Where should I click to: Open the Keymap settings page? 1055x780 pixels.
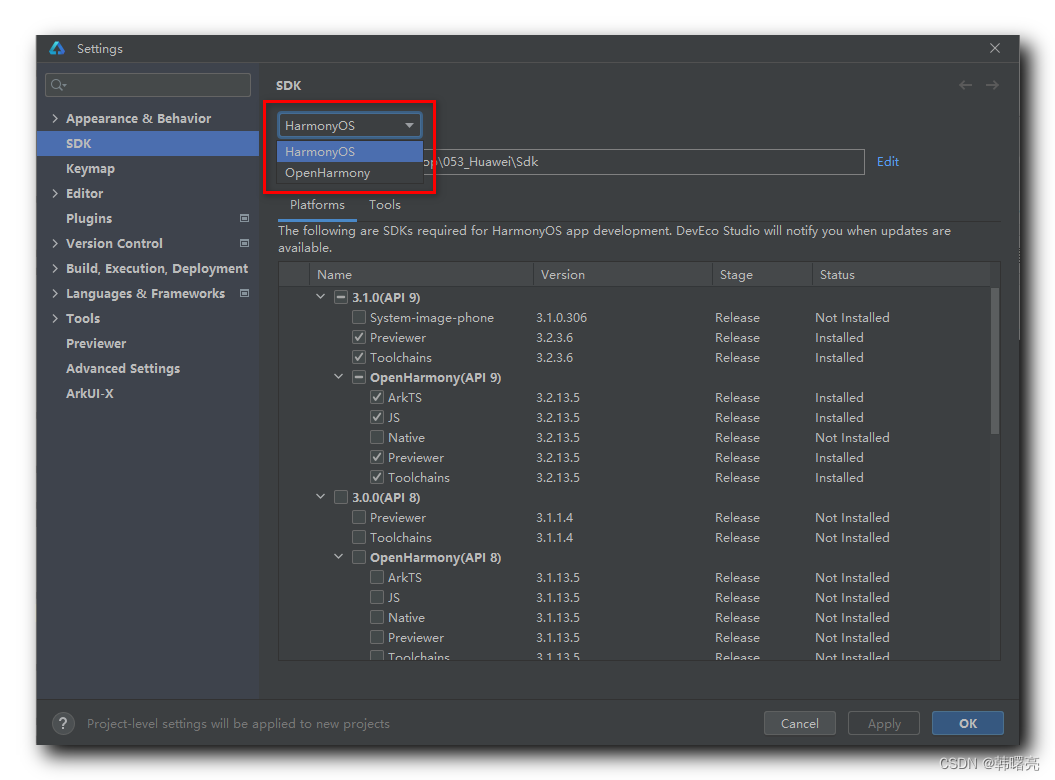90,168
